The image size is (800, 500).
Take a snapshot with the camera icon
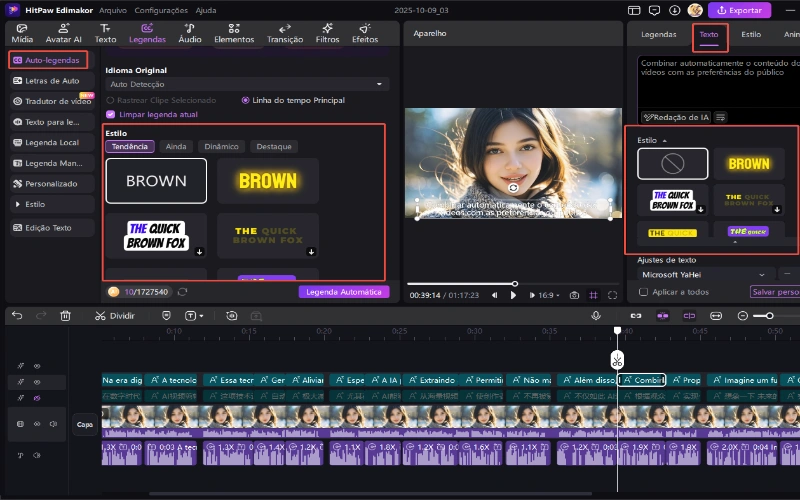coord(574,295)
